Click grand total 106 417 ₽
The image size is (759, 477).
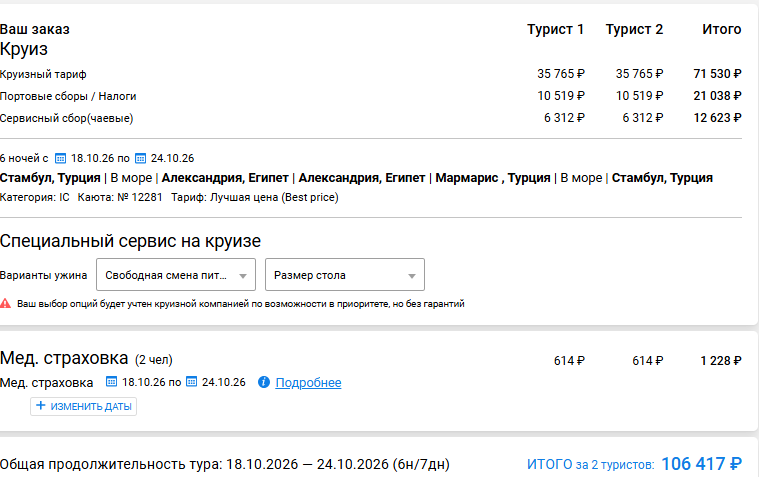(701, 463)
